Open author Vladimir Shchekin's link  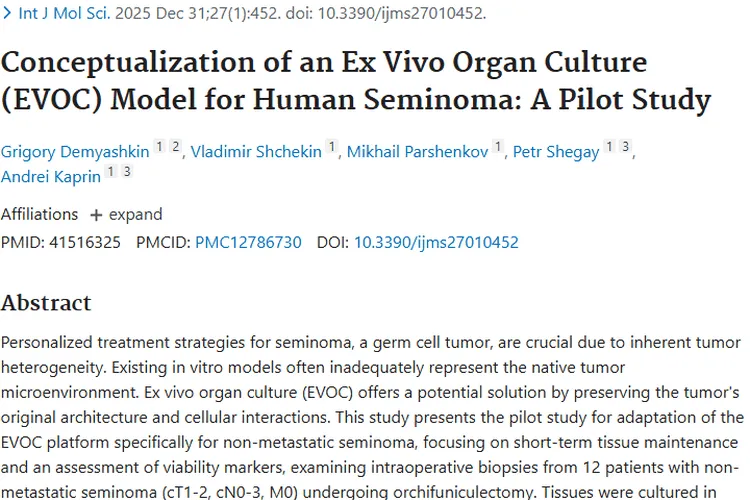257,152
